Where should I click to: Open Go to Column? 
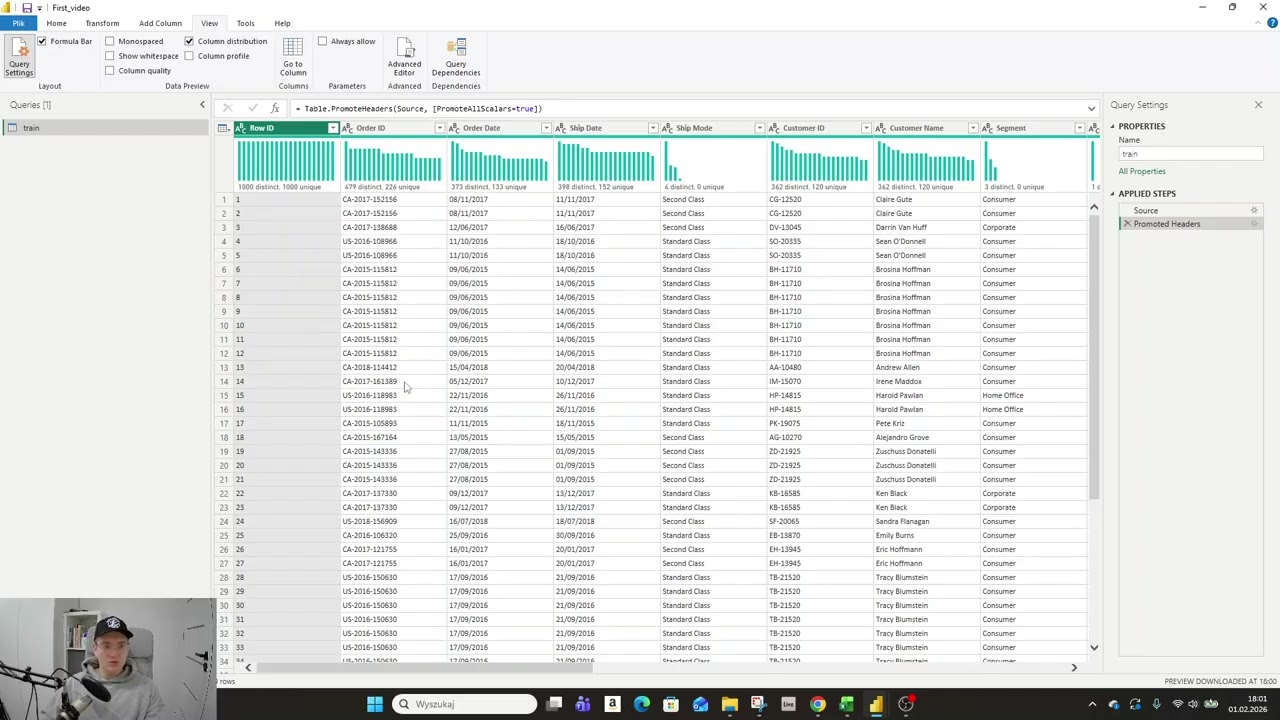click(x=293, y=57)
